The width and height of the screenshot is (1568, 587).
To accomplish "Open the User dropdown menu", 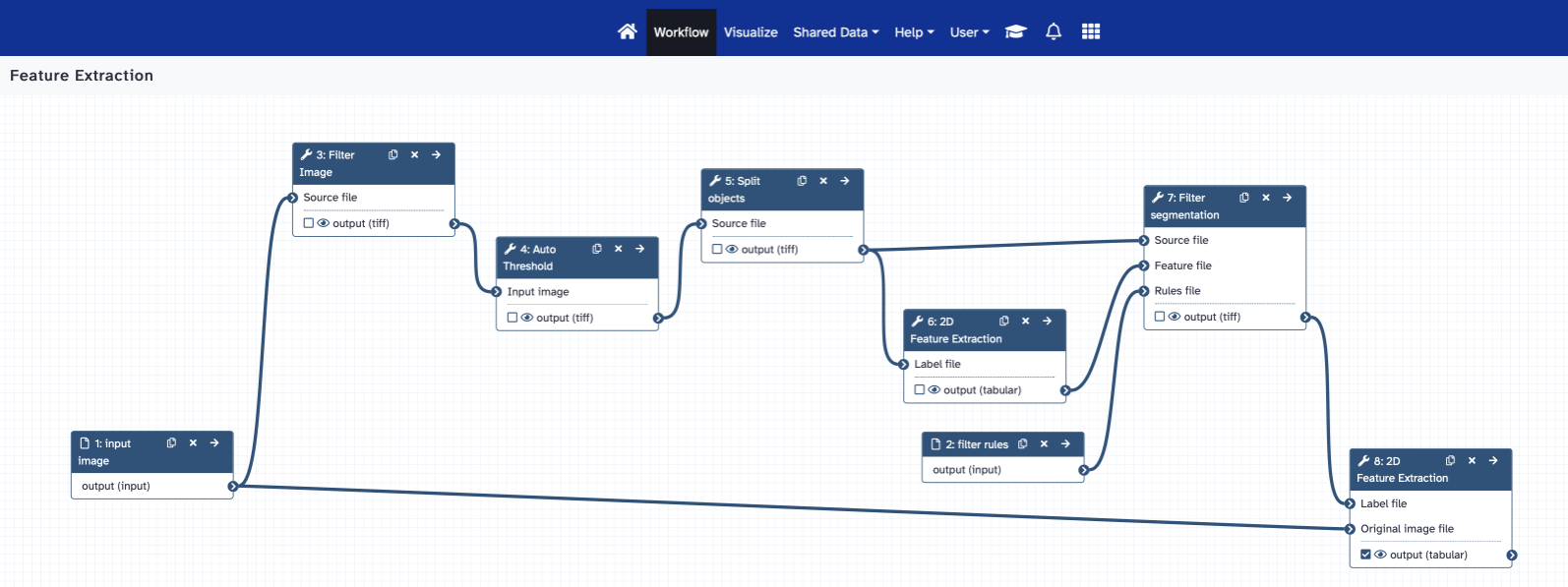I will 969,32.
